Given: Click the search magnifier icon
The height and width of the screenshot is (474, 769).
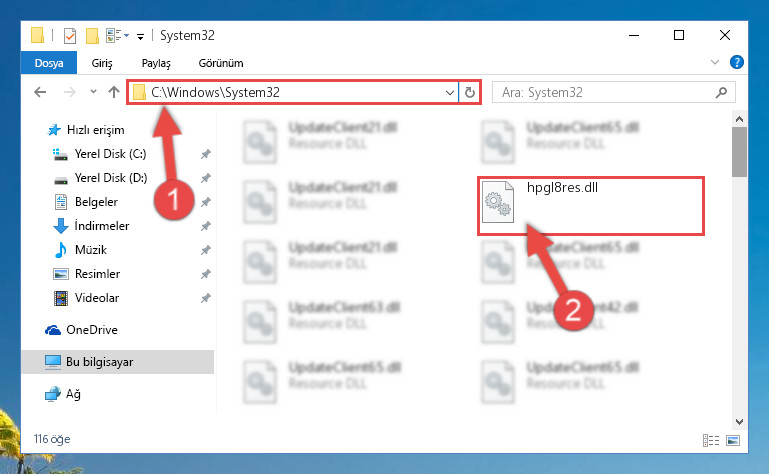Looking at the screenshot, I should (x=721, y=92).
